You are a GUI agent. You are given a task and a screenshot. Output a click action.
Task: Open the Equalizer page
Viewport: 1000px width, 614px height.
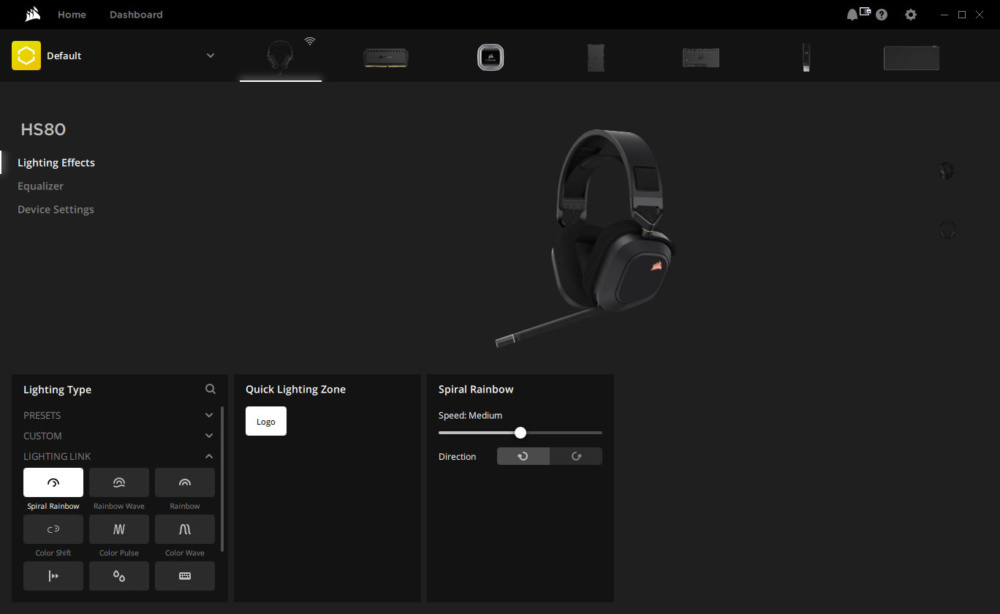pyautogui.click(x=40, y=186)
